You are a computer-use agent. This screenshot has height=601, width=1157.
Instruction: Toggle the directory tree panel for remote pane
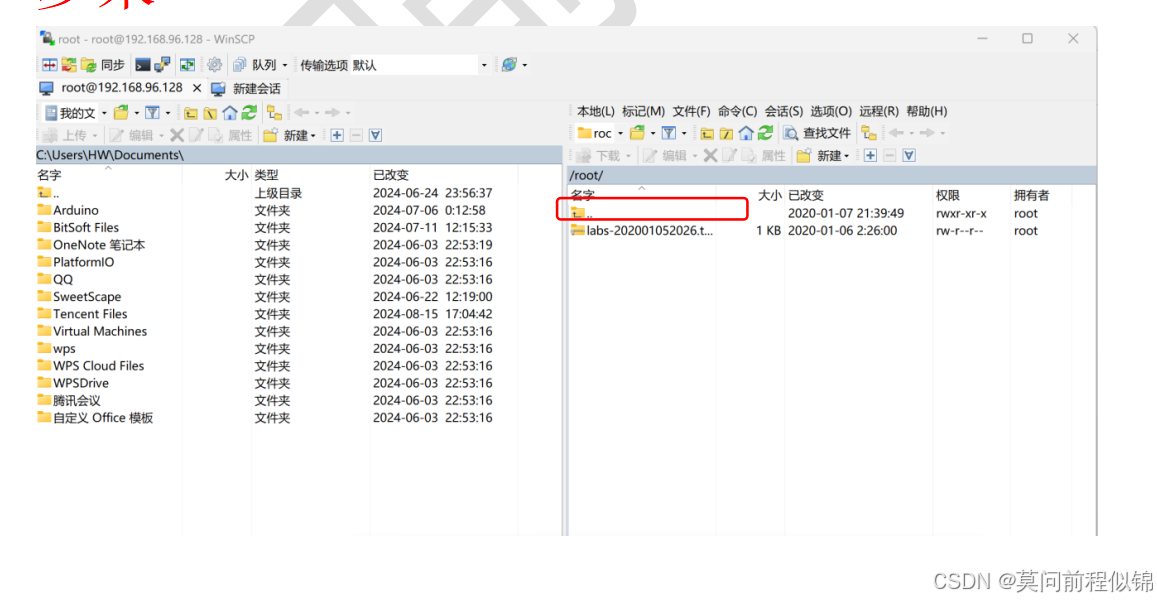tap(869, 133)
